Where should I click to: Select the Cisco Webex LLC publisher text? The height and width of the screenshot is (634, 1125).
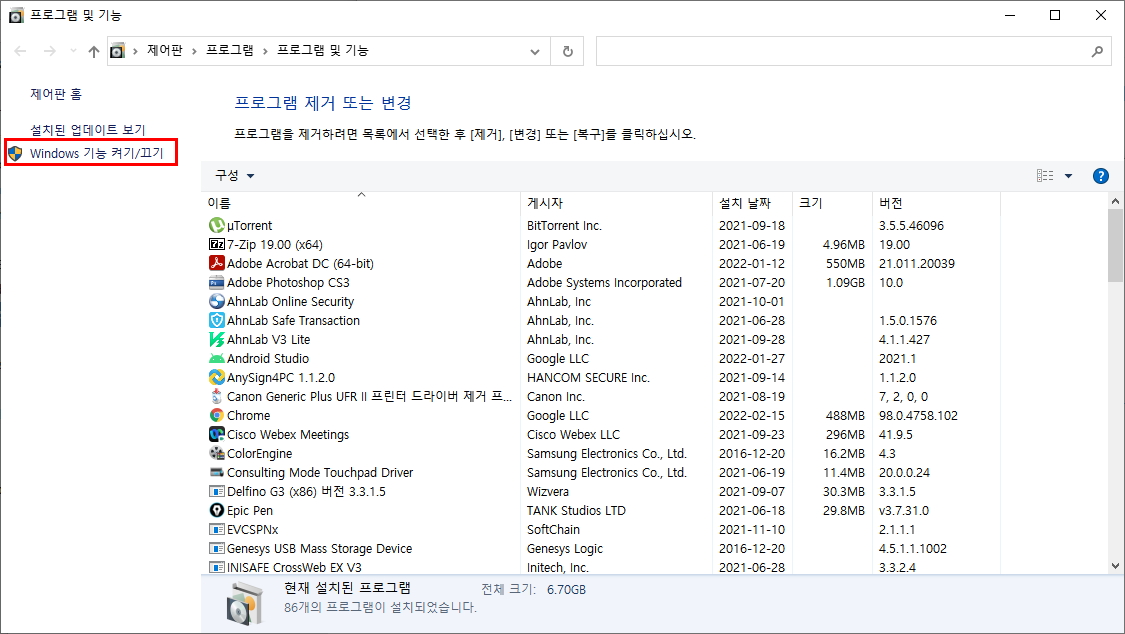pyautogui.click(x=573, y=435)
